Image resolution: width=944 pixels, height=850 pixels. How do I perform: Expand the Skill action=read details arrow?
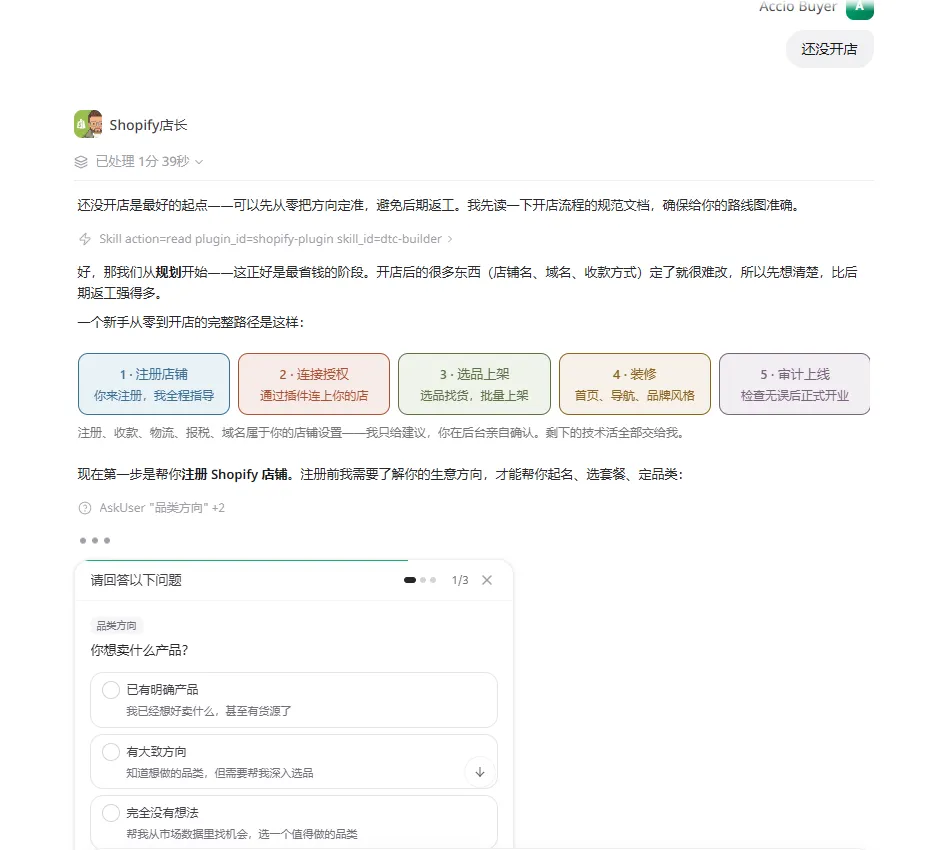[x=450, y=239]
